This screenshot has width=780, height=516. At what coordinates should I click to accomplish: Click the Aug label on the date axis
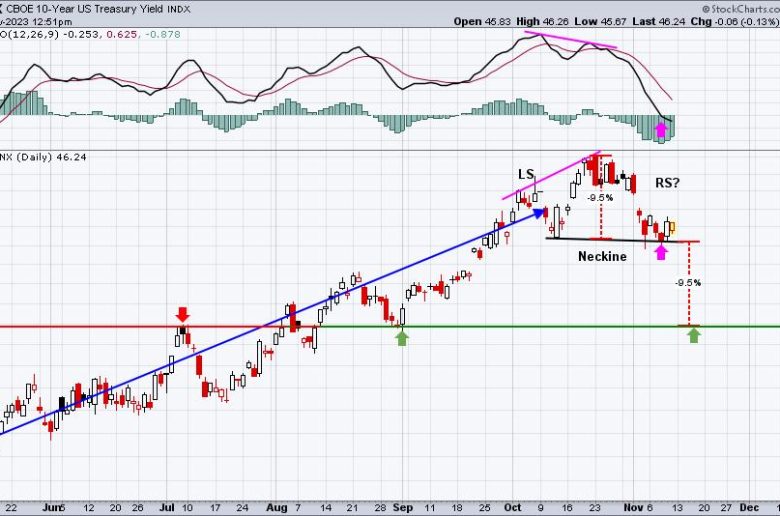(x=277, y=508)
